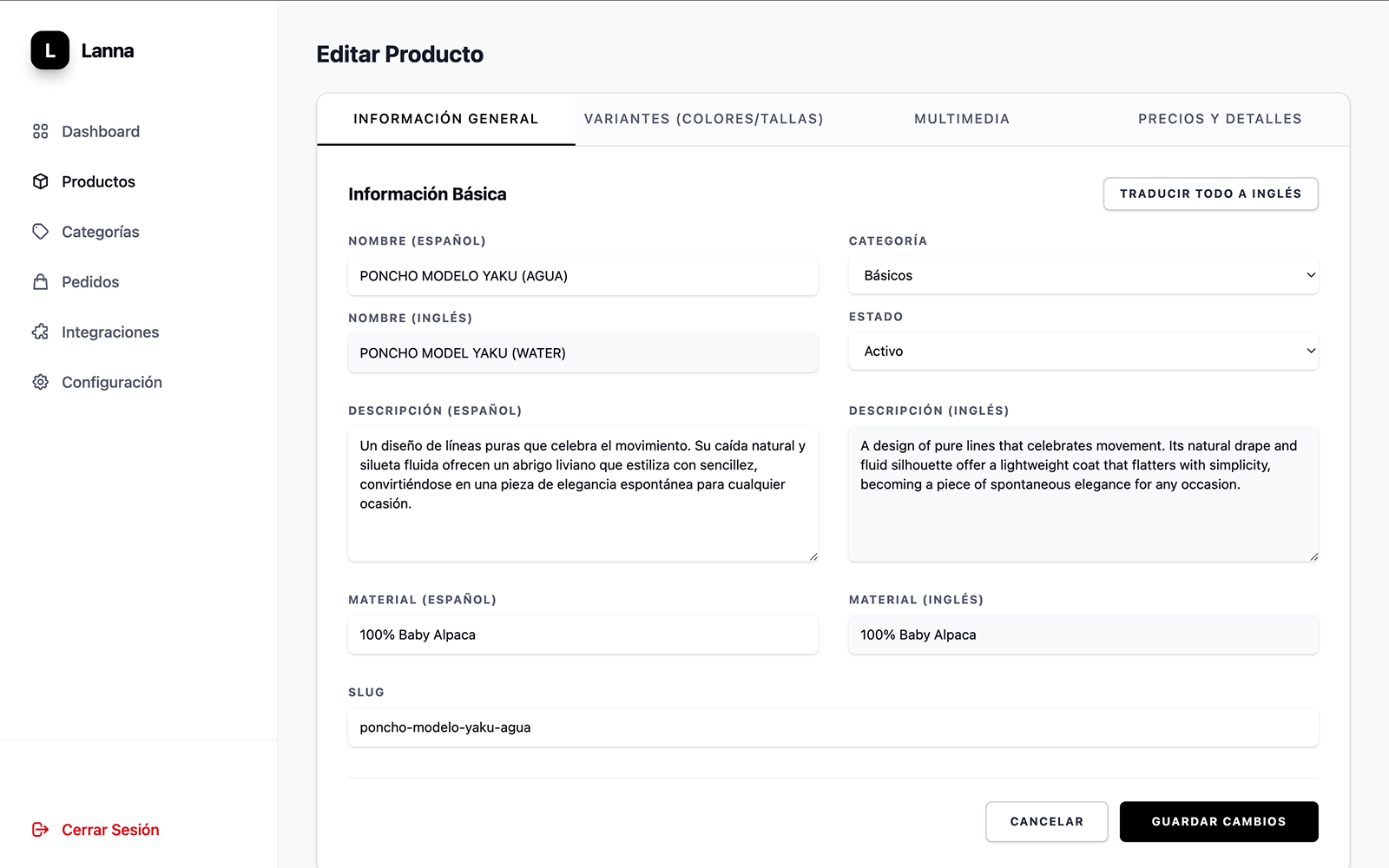Expand the Estado dropdown showing Activo

[1083, 352]
